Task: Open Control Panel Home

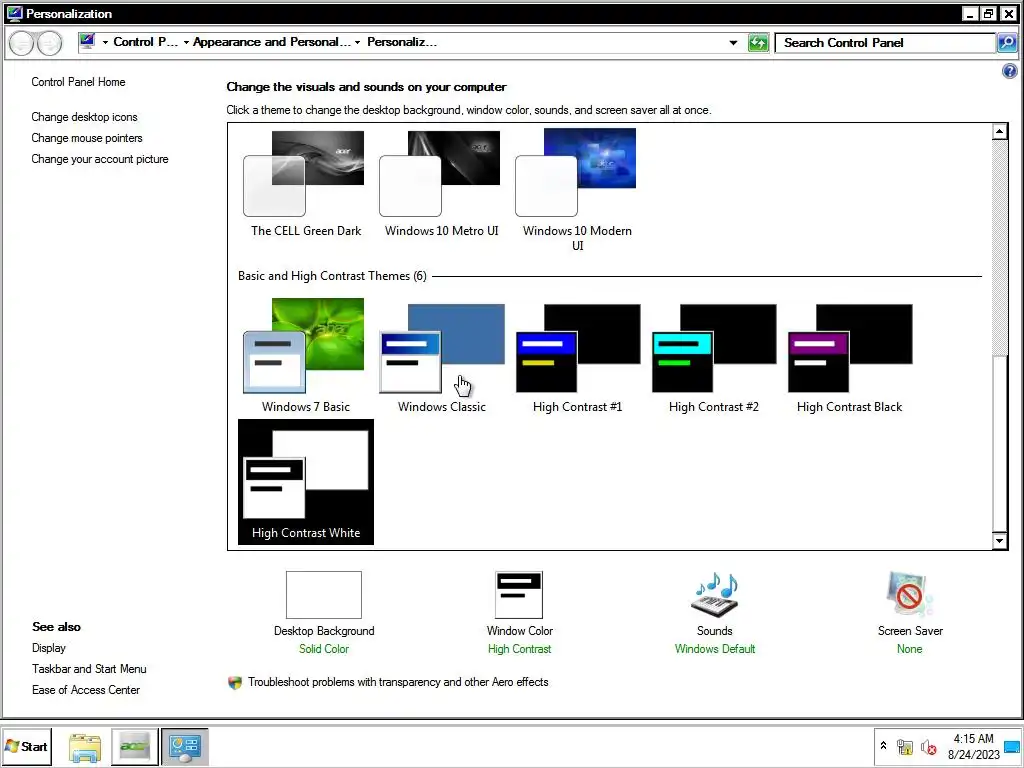Action: pos(78,82)
